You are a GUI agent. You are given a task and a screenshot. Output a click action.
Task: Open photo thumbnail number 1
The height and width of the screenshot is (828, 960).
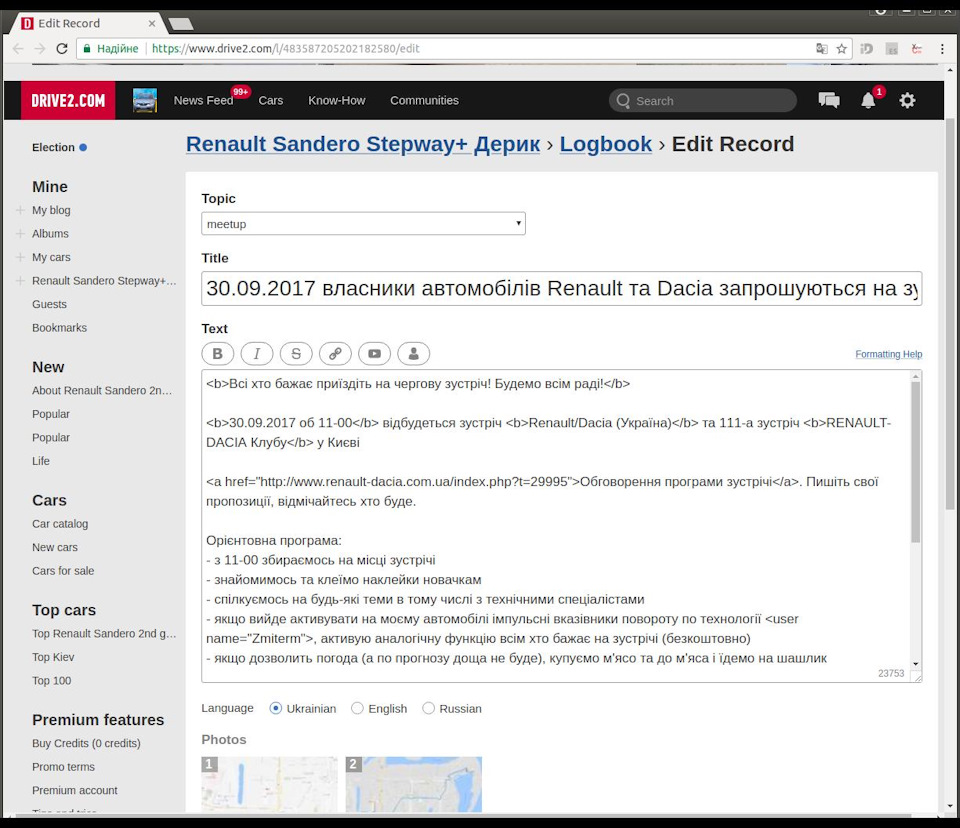click(269, 785)
